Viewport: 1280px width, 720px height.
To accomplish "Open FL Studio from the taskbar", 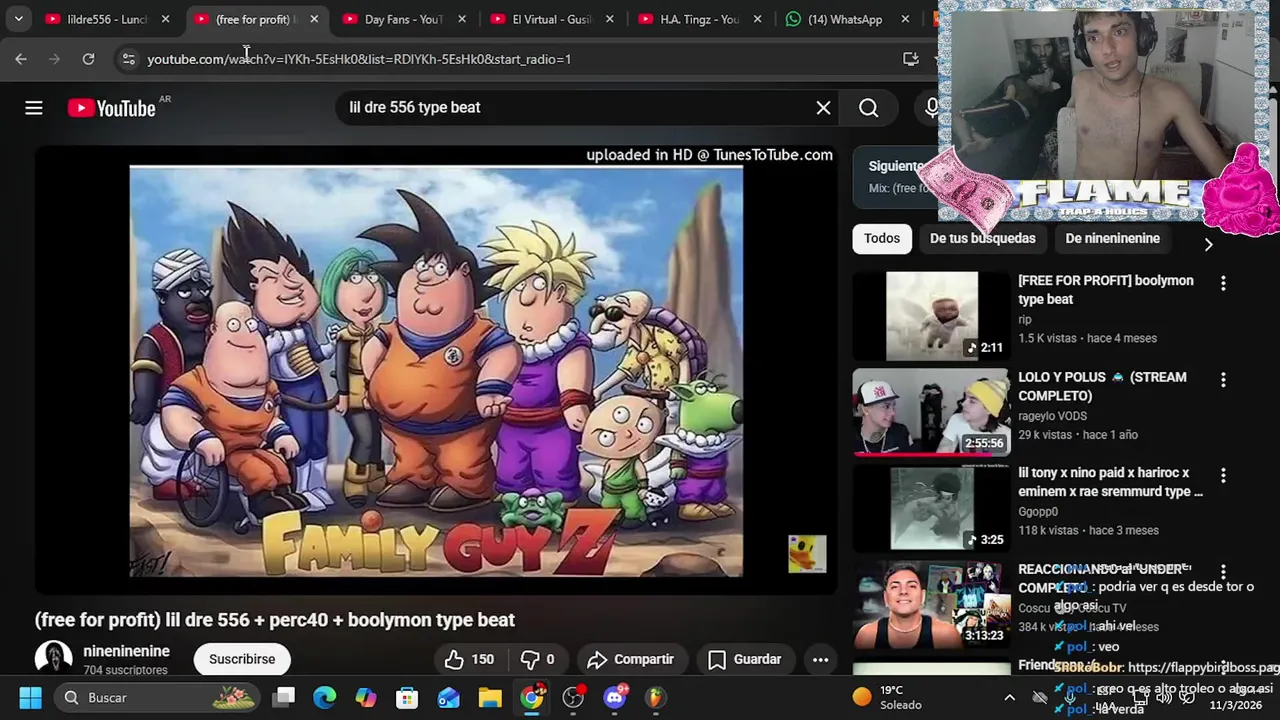I will tap(655, 697).
